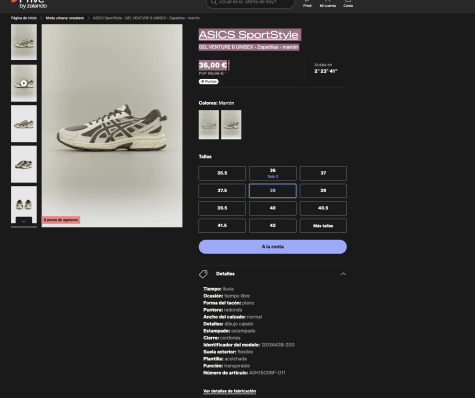Click the 'Colores: Marrón' label

pyautogui.click(x=216, y=103)
